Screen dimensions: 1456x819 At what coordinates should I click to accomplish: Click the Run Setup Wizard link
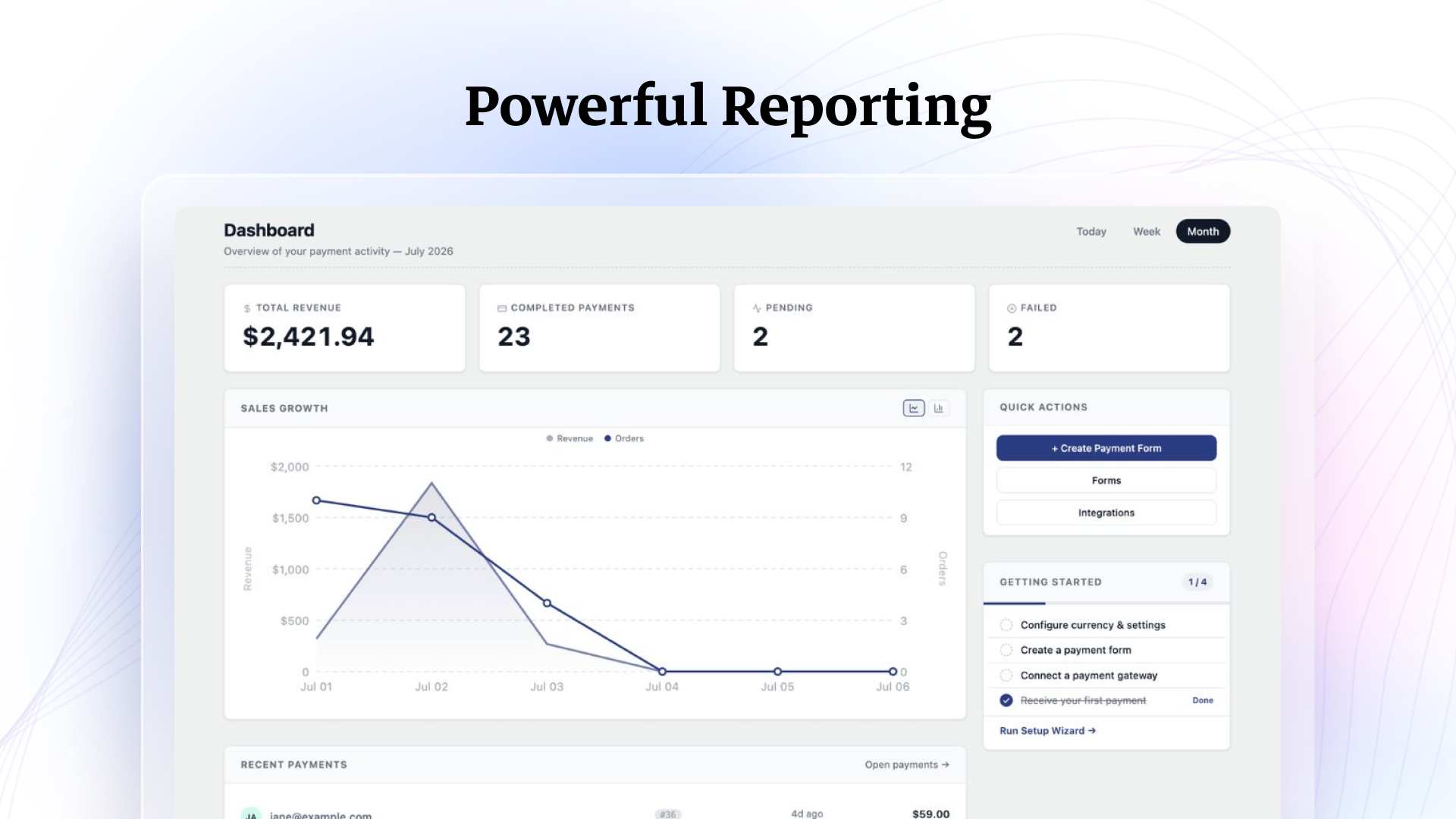click(x=1047, y=731)
